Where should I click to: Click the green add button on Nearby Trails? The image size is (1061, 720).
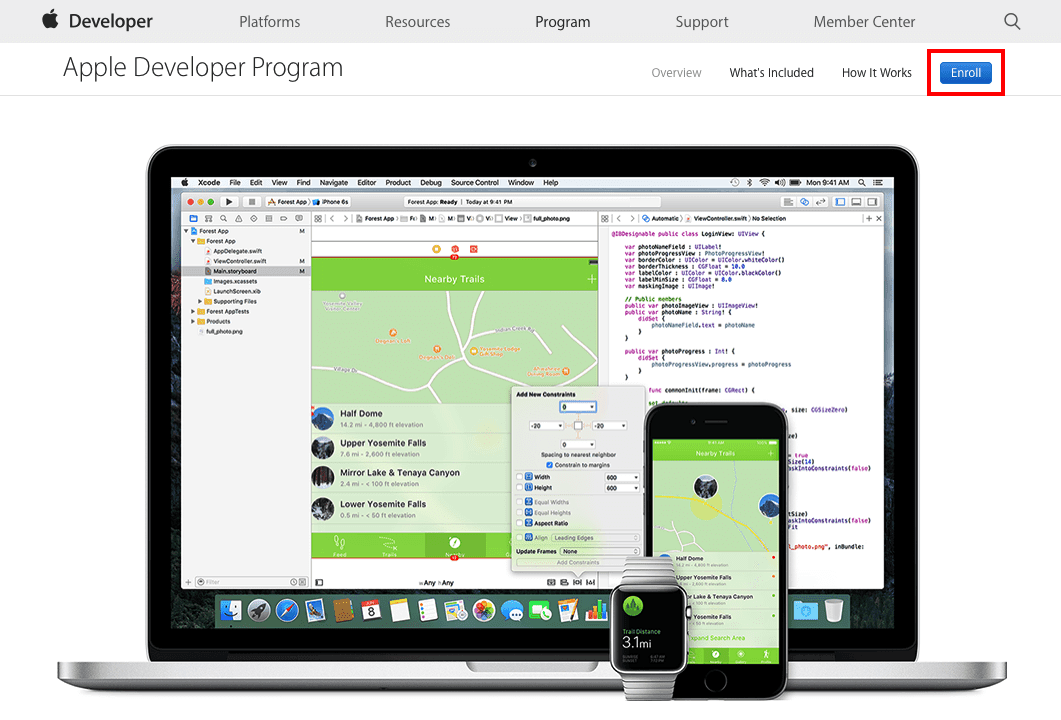(x=592, y=279)
